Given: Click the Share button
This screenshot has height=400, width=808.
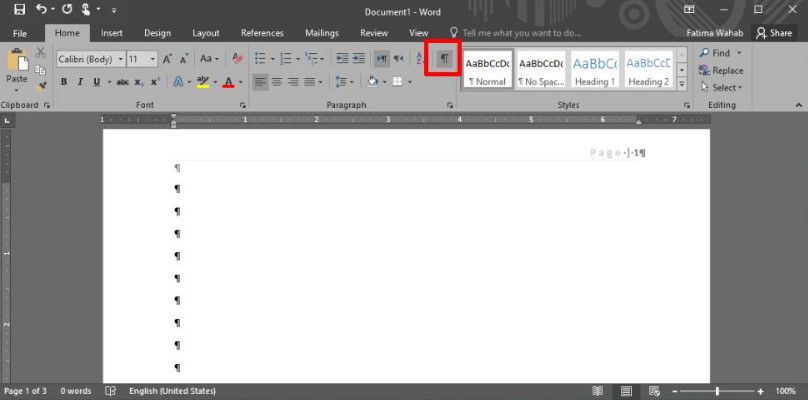Looking at the screenshot, I should point(774,33).
